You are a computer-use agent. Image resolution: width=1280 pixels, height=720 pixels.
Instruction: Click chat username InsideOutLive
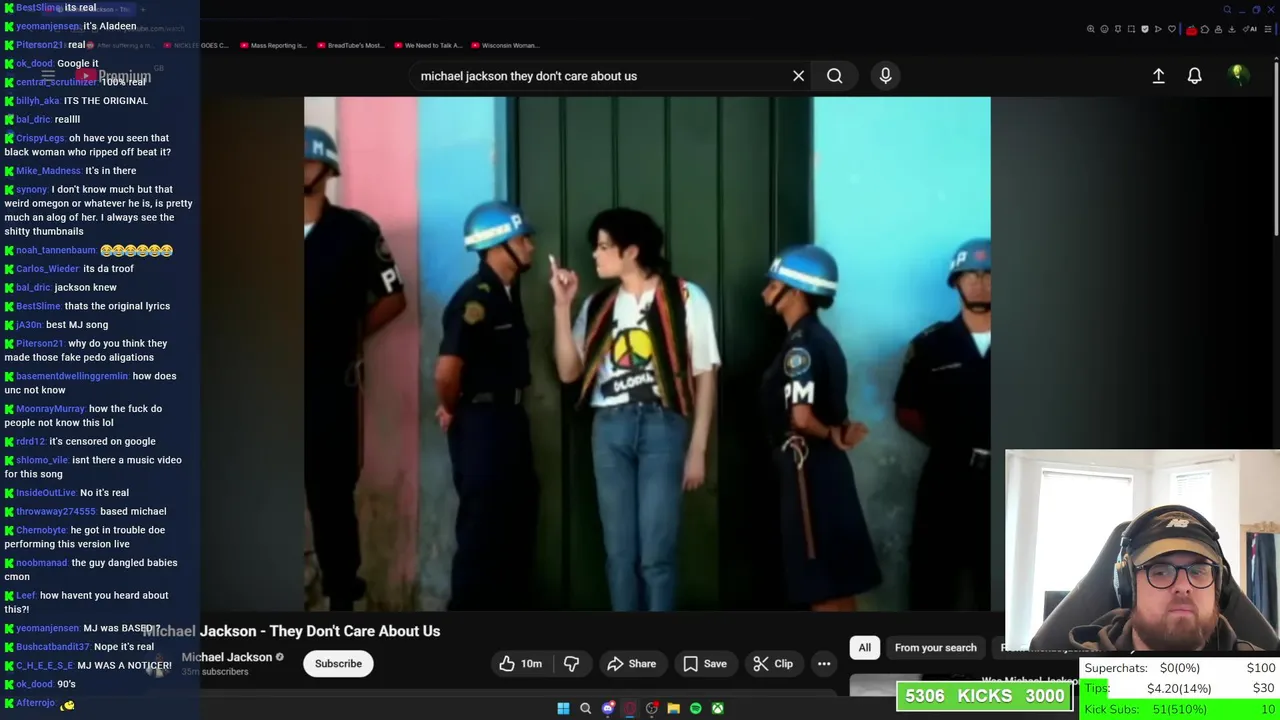tap(46, 492)
